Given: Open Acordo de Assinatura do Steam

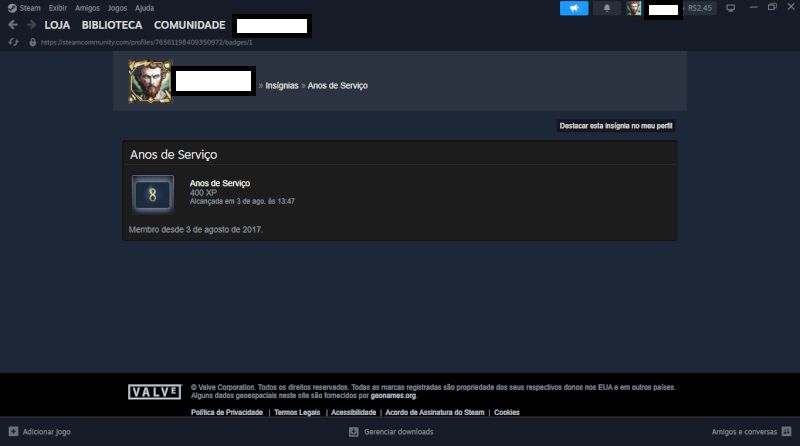Looking at the screenshot, I should 435,412.
